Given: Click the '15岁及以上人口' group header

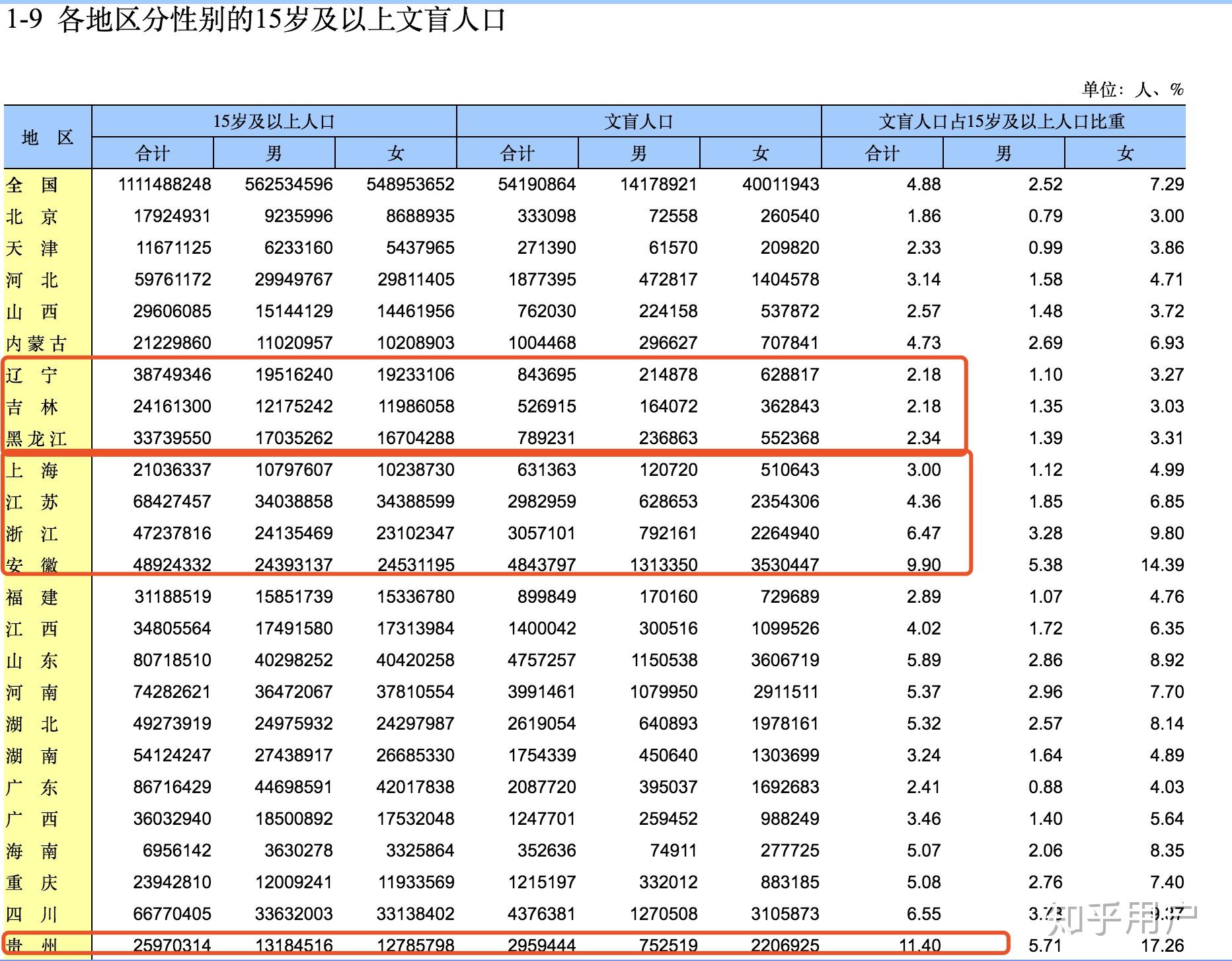Looking at the screenshot, I should pos(274,122).
